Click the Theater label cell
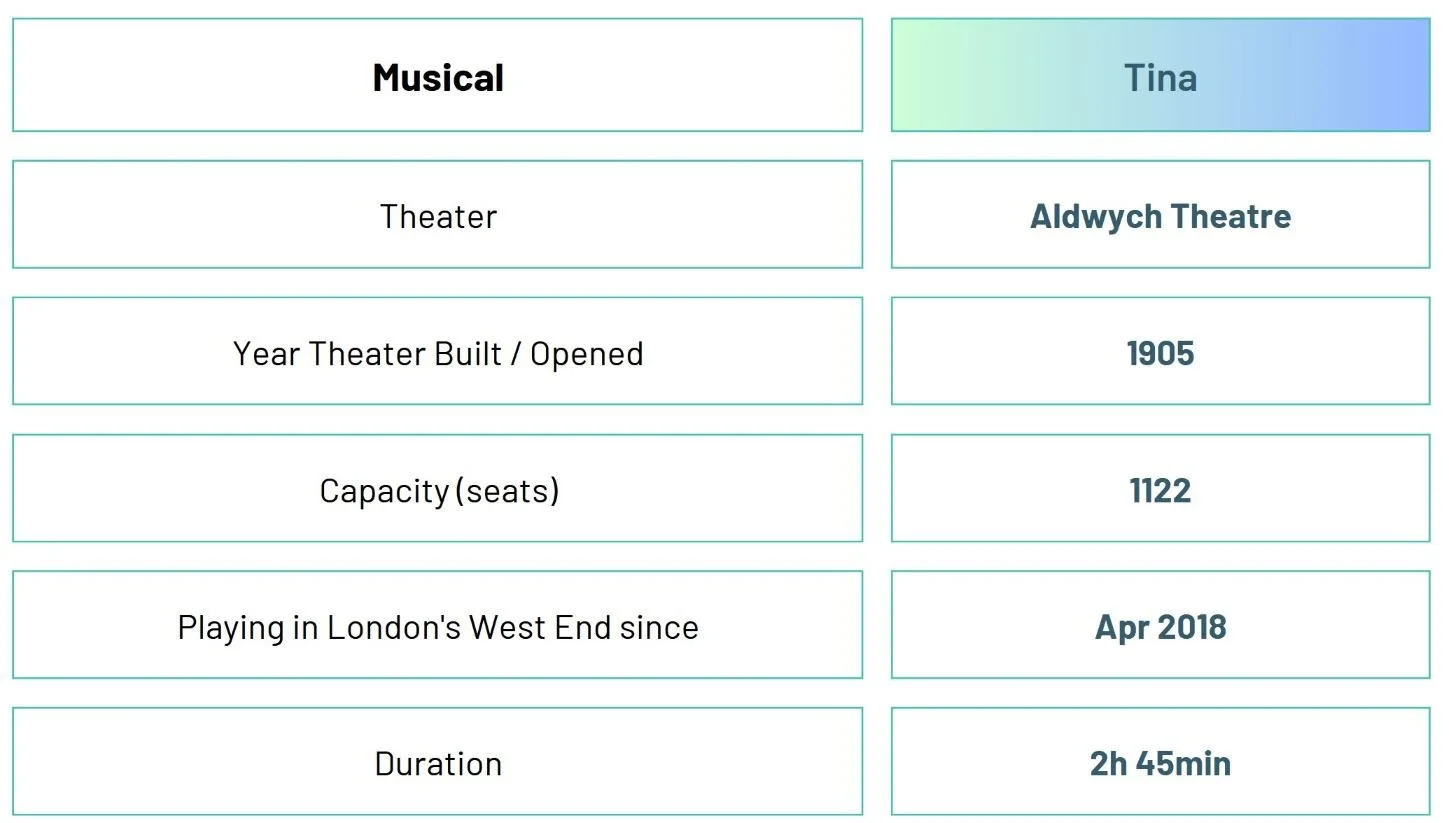This screenshot has width=1449, height=823. tap(437, 215)
